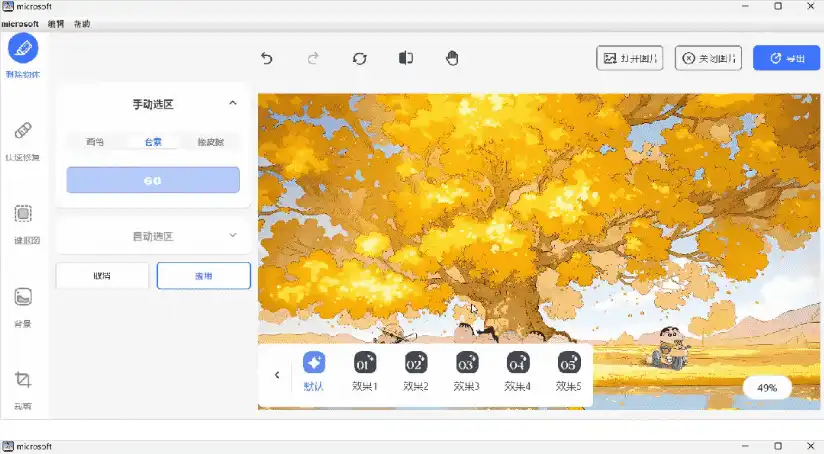Image resolution: width=824 pixels, height=454 pixels.
Task: Switch to the Brush (画笔) tab
Action: (x=95, y=142)
